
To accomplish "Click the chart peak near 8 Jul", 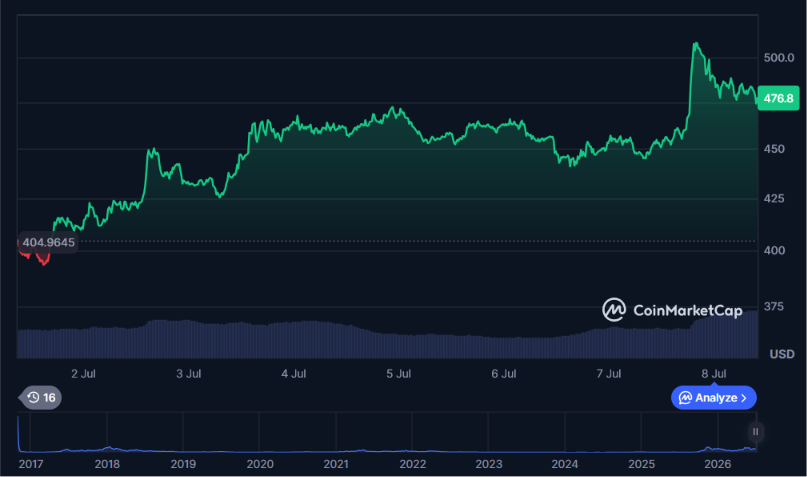I will pyautogui.click(x=696, y=45).
